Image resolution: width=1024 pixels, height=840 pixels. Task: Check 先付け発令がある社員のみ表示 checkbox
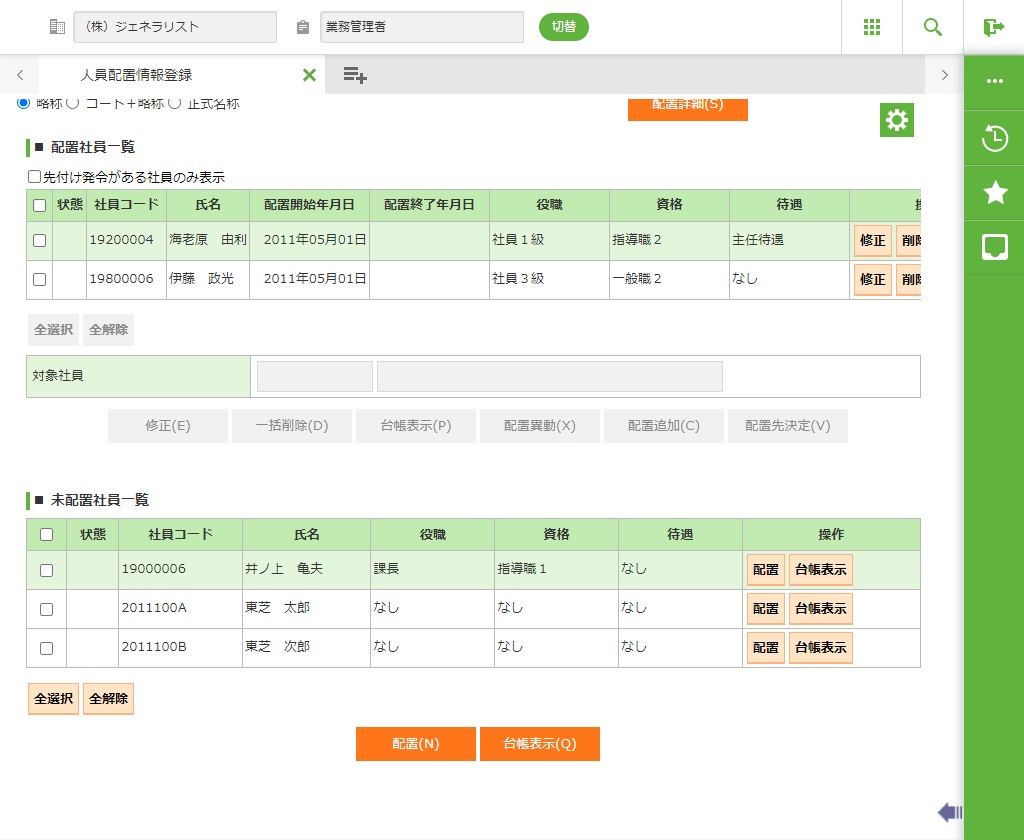click(35, 177)
